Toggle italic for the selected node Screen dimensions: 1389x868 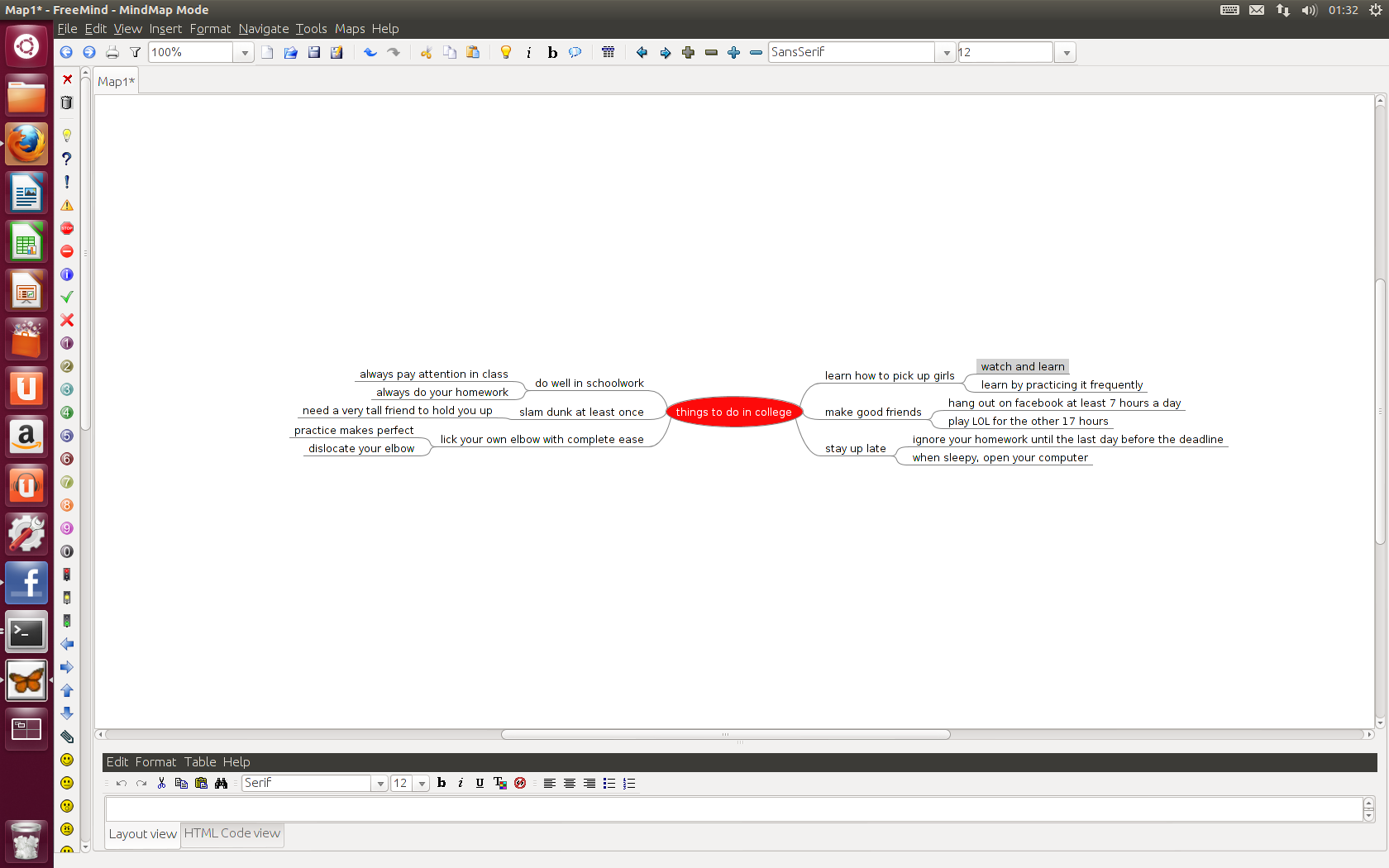pyautogui.click(x=529, y=52)
